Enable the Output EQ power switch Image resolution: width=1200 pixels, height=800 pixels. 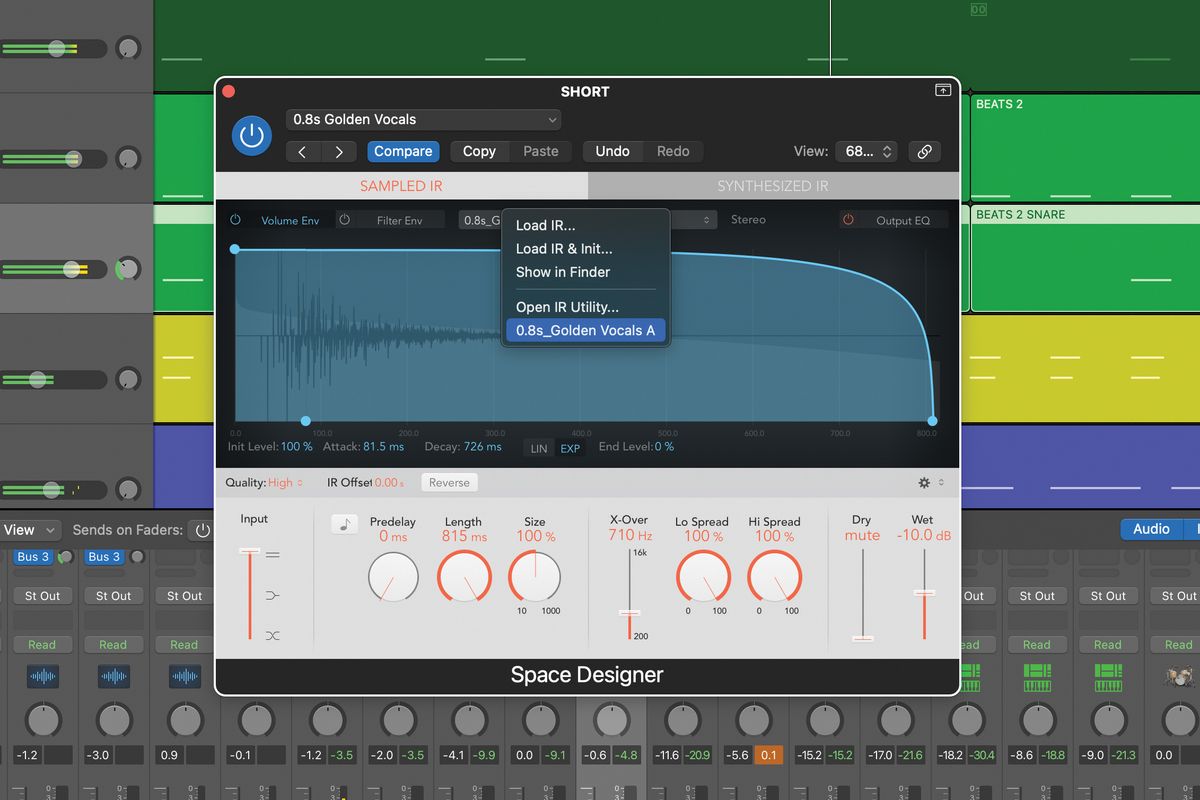click(x=848, y=220)
